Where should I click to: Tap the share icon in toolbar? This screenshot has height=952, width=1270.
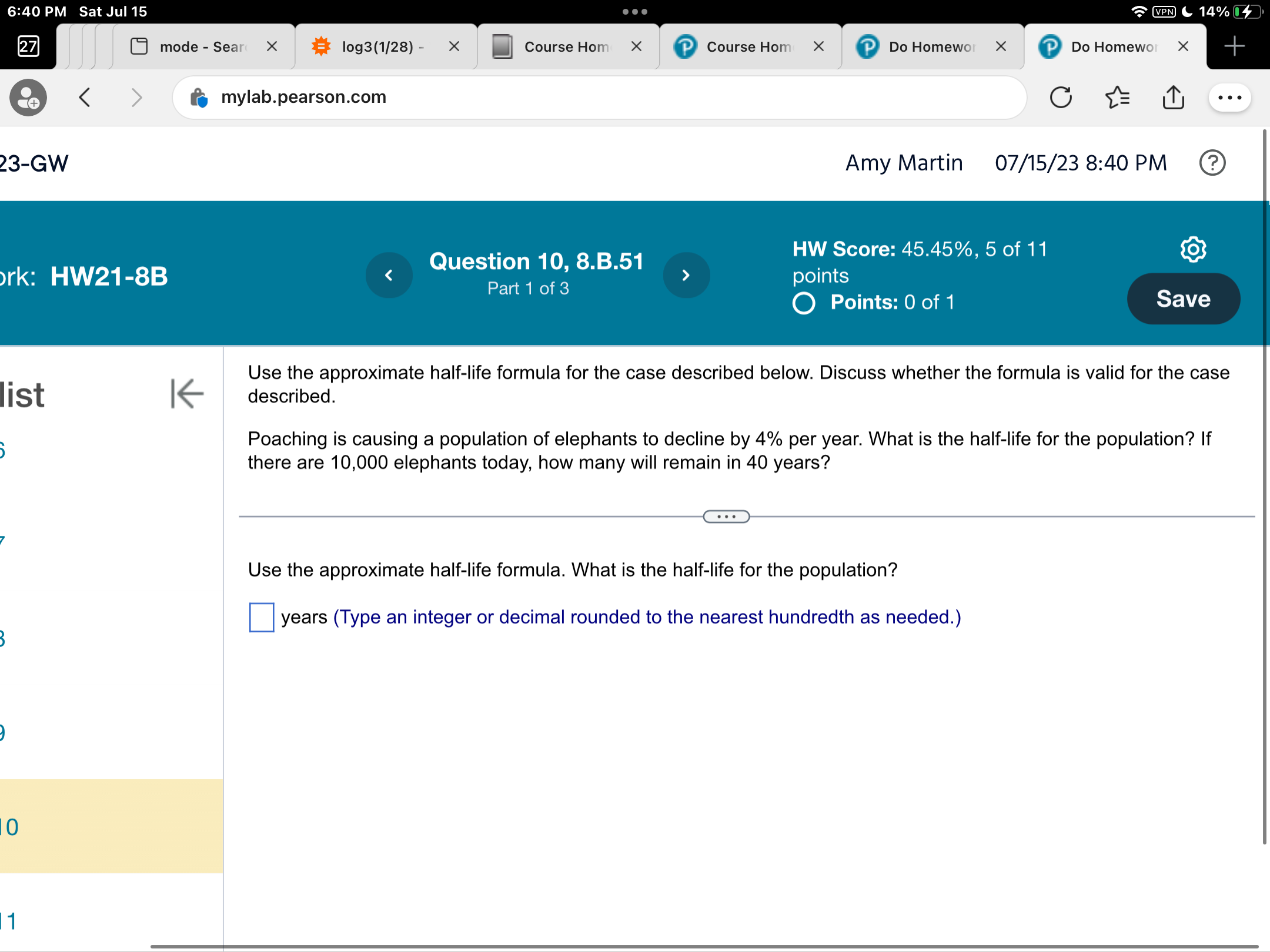(x=1173, y=98)
